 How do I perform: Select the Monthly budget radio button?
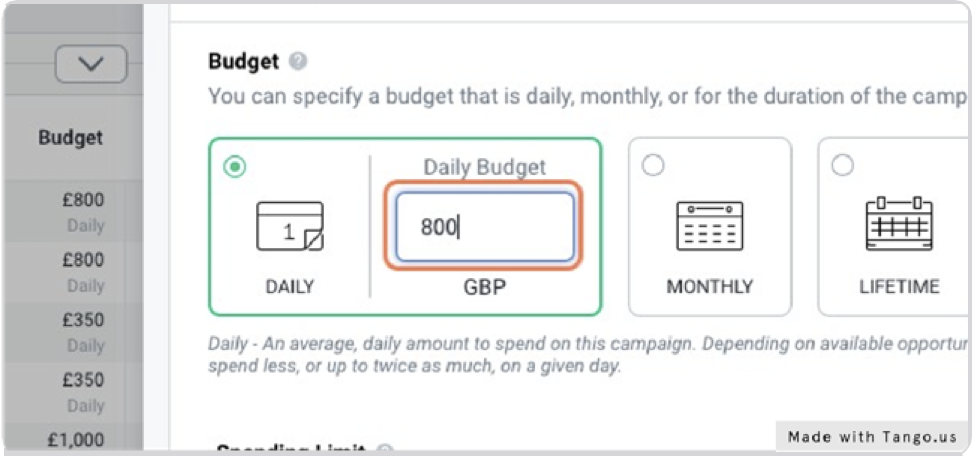653,165
